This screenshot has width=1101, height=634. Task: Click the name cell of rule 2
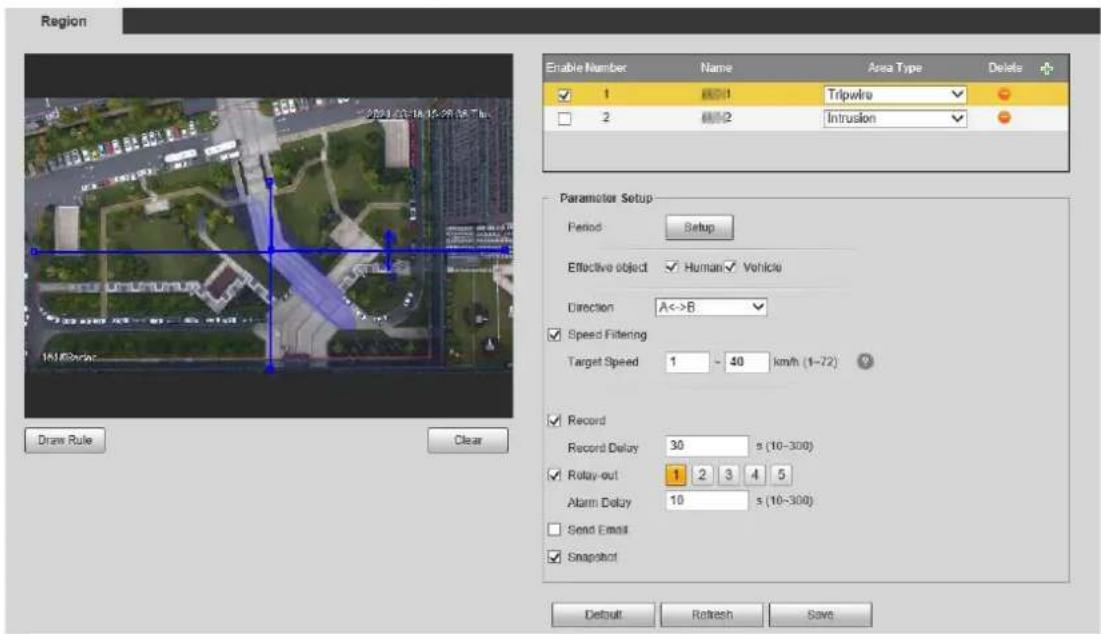(x=716, y=117)
